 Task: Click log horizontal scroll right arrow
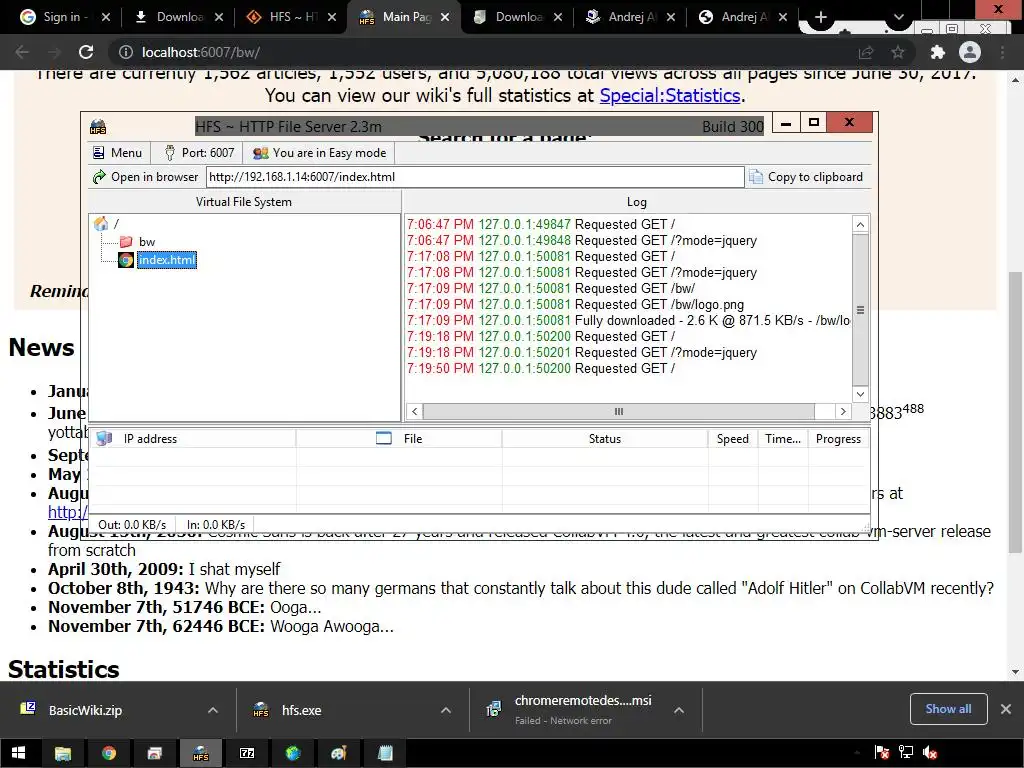pos(842,411)
